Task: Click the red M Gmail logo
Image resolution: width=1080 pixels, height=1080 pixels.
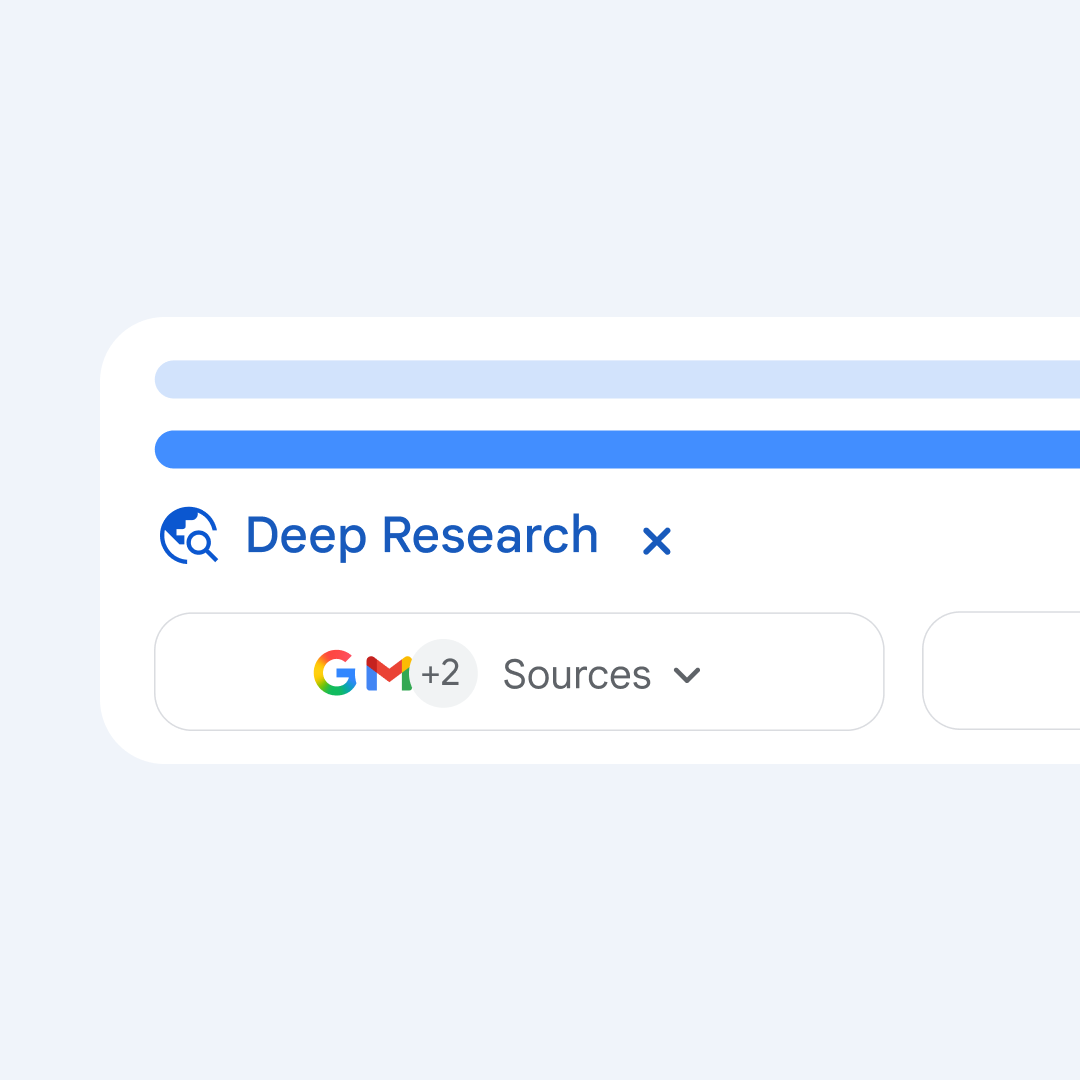Action: tap(388, 673)
